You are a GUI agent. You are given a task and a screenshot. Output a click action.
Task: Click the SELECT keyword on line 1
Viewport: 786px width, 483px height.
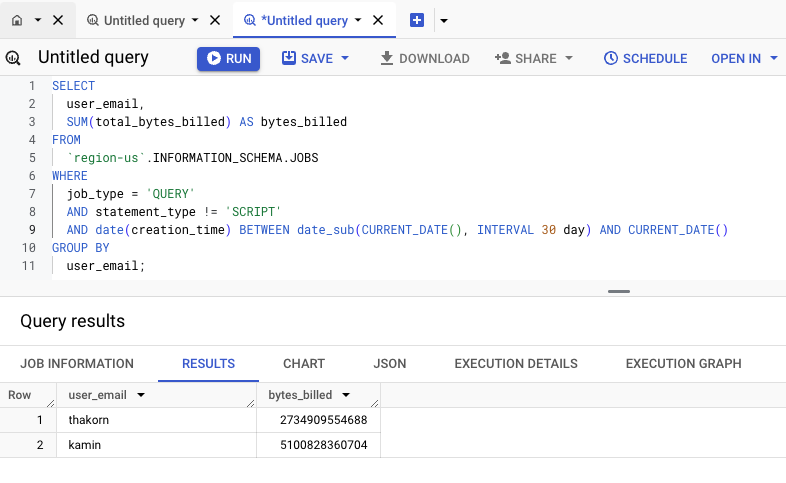pyautogui.click(x=73, y=86)
